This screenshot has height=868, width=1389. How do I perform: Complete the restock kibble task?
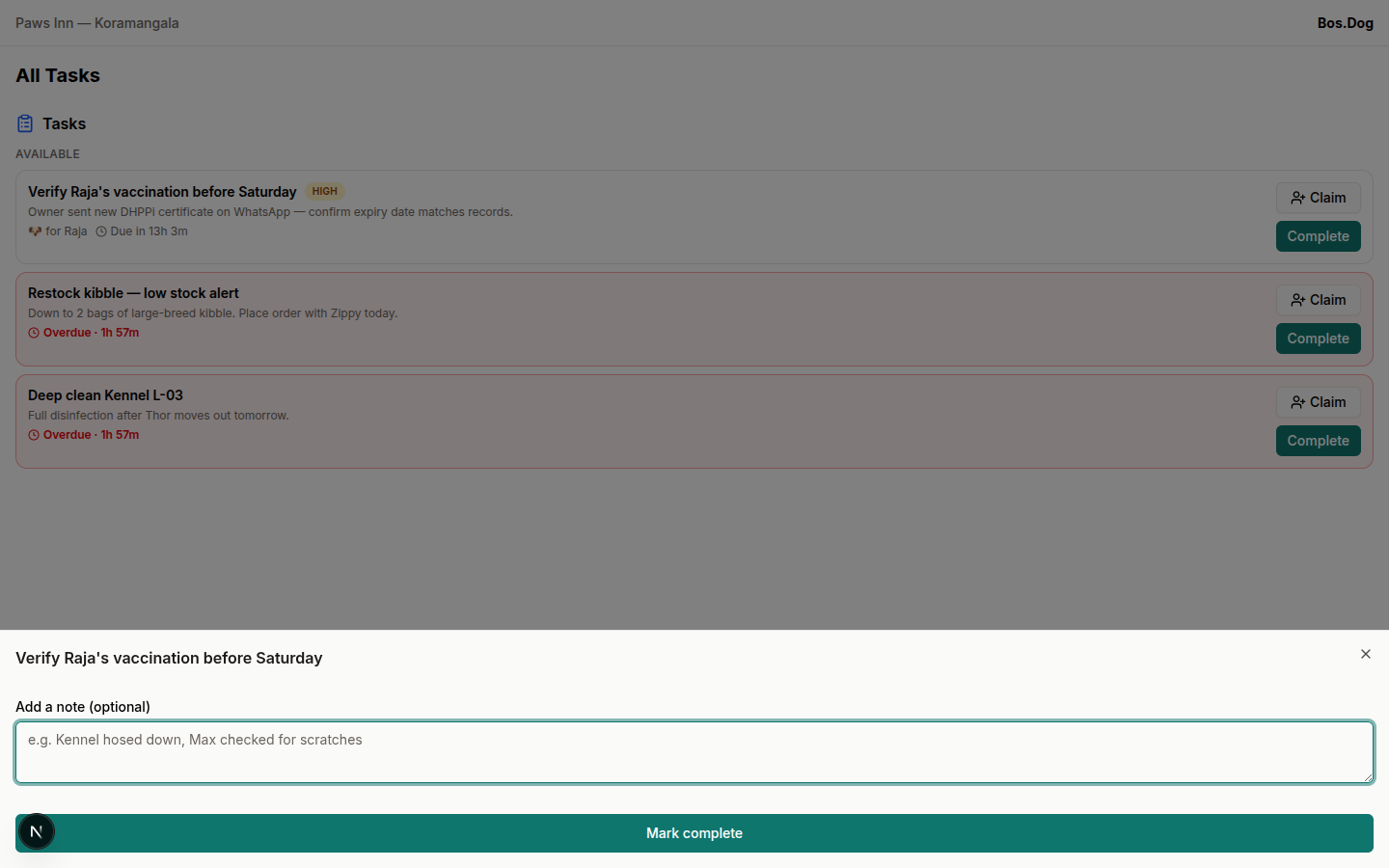point(1318,338)
